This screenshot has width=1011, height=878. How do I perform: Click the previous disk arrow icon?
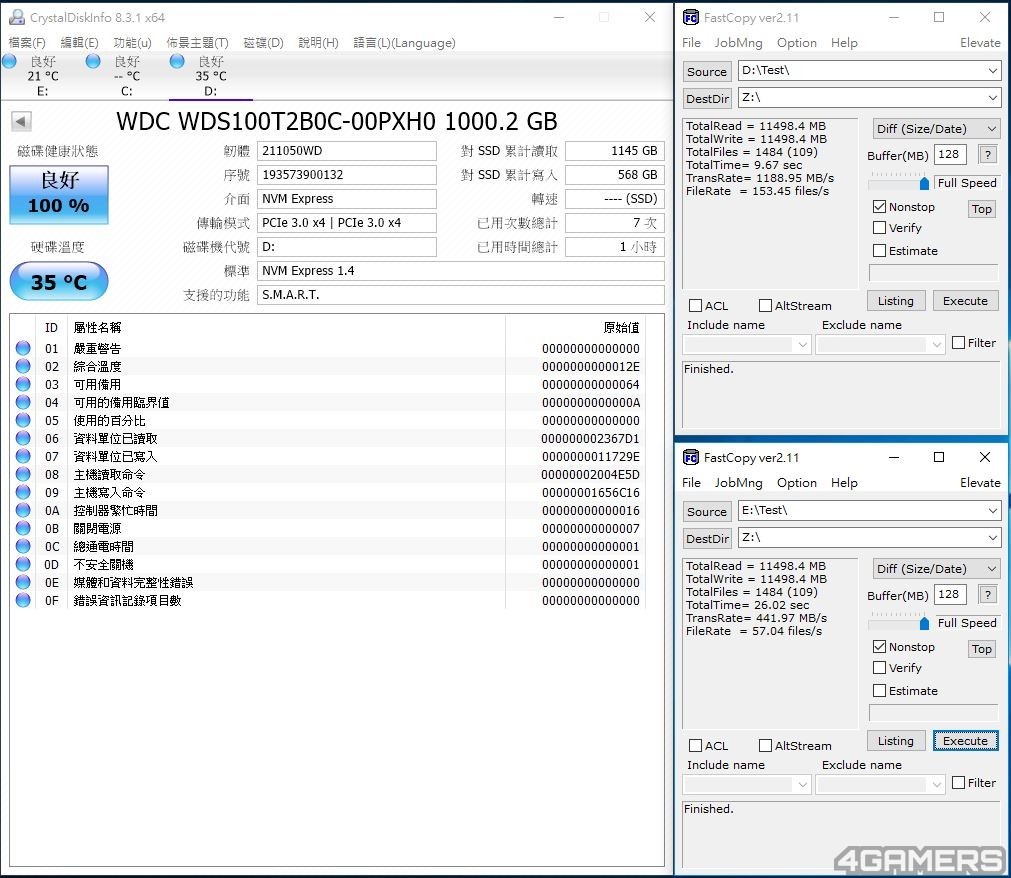click(21, 121)
